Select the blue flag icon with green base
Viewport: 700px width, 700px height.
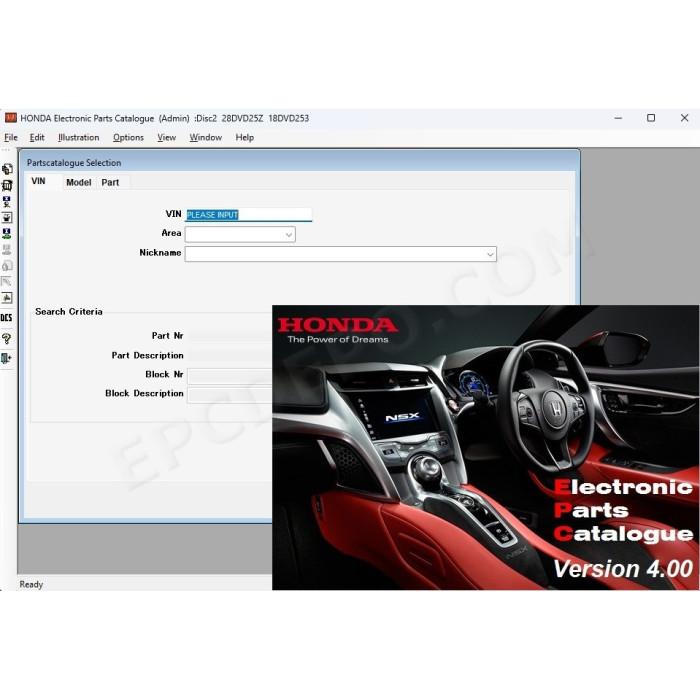(x=7, y=233)
